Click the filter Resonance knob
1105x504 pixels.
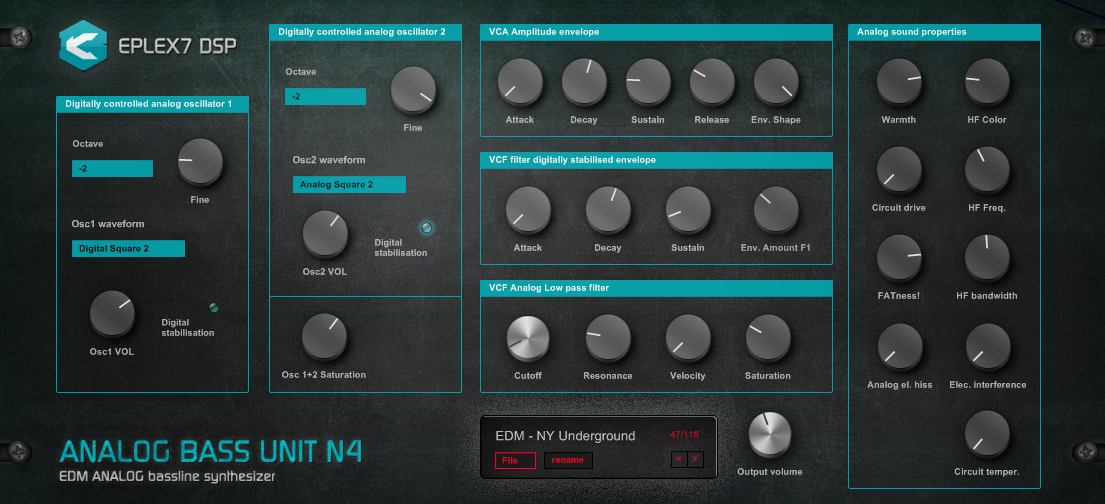click(x=608, y=337)
